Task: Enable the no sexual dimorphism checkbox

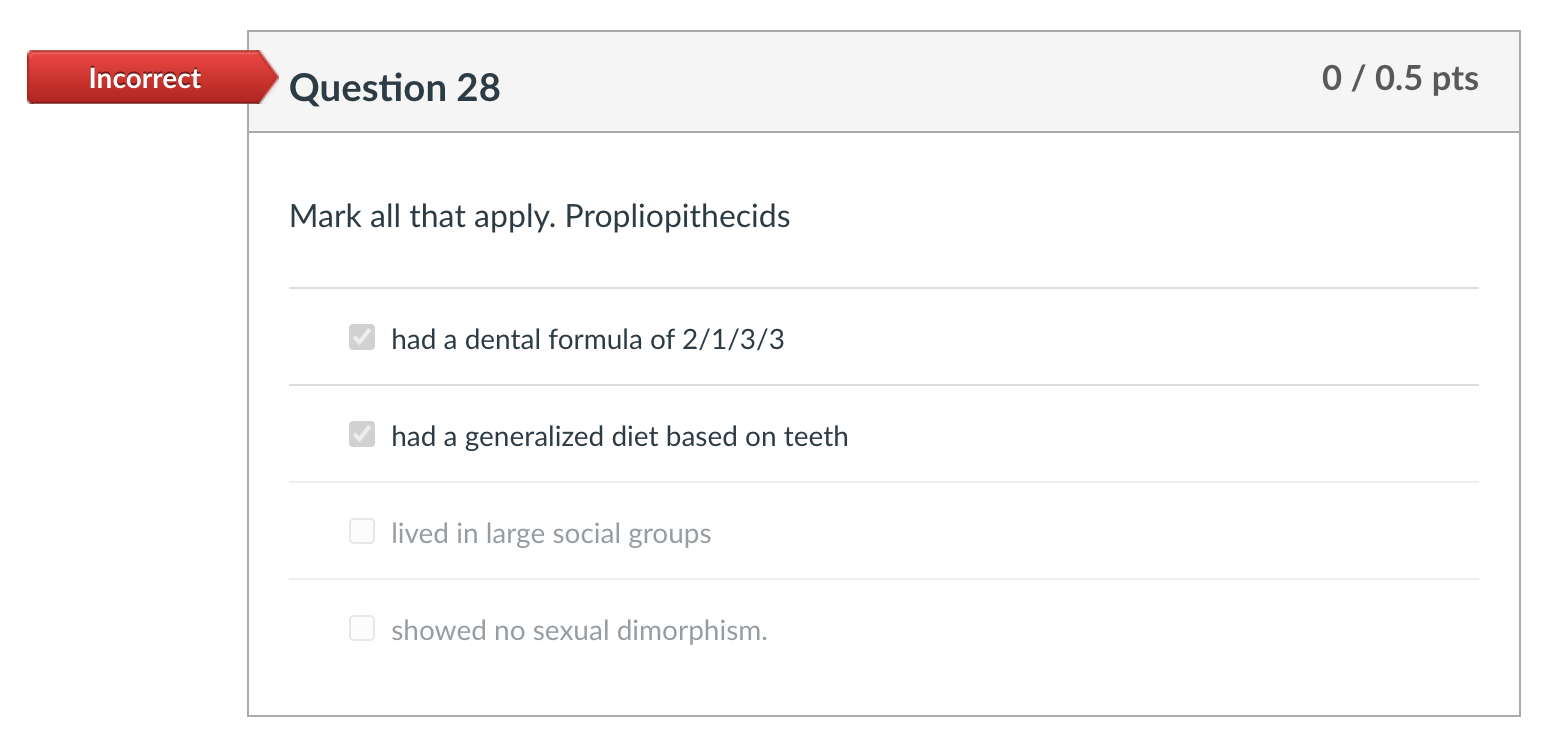Action: coord(362,629)
